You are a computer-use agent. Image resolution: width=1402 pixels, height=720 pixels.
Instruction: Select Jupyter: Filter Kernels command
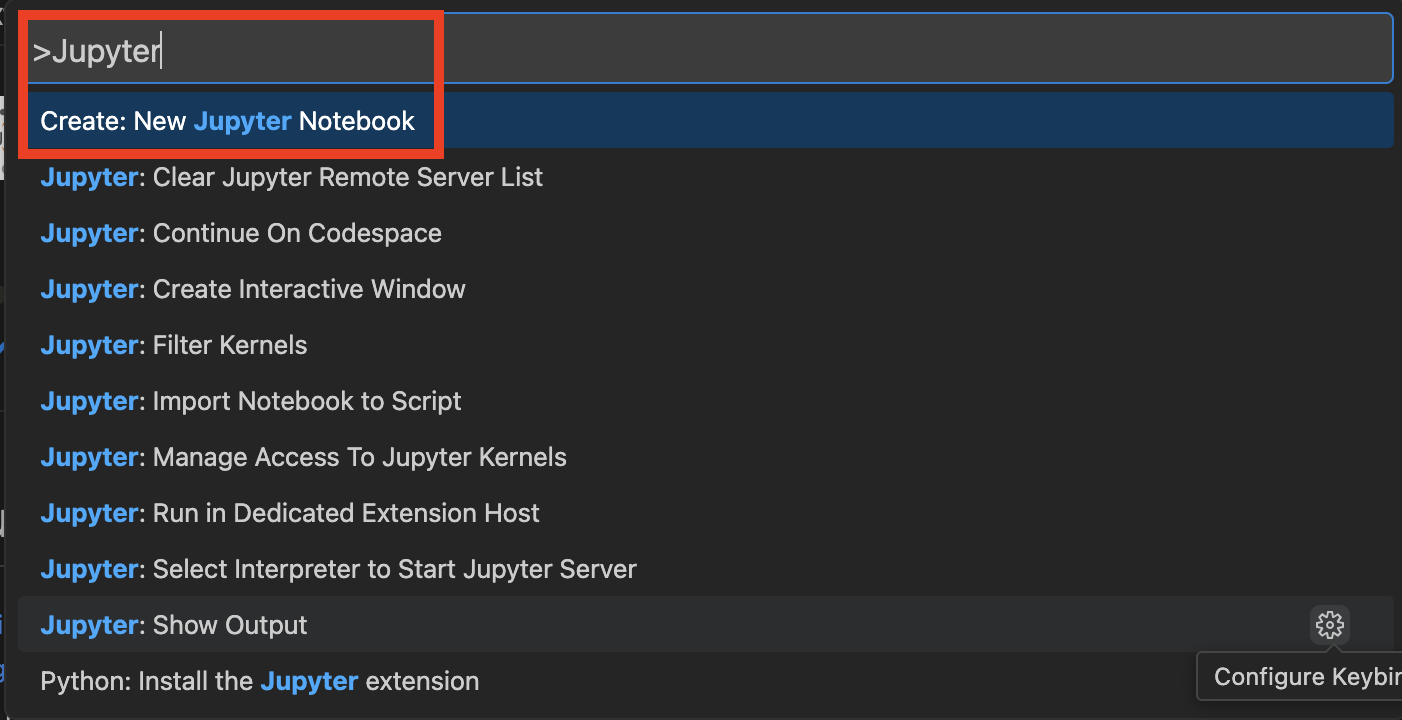pos(705,345)
